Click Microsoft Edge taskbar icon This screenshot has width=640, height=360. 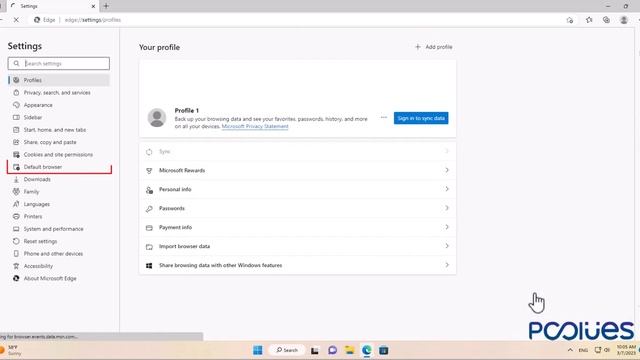(367, 350)
